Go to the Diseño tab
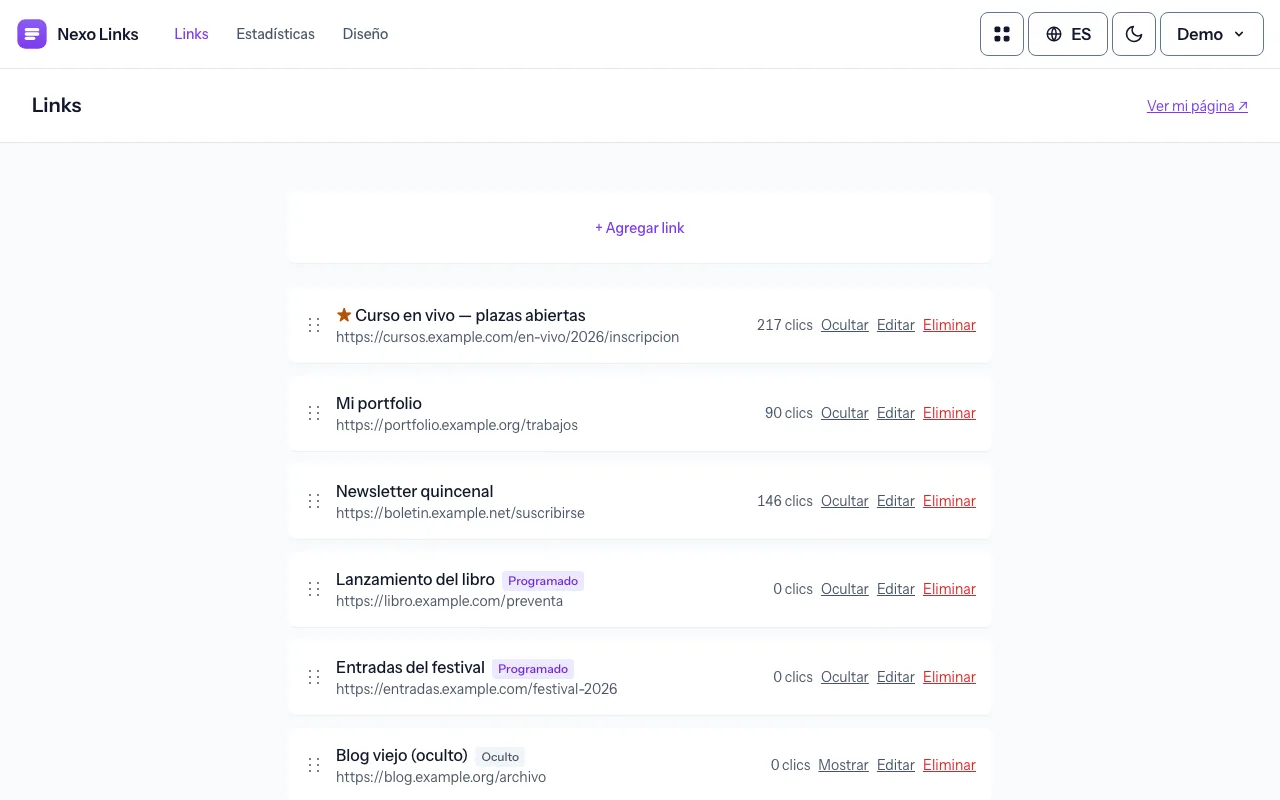This screenshot has width=1280, height=800. (365, 34)
